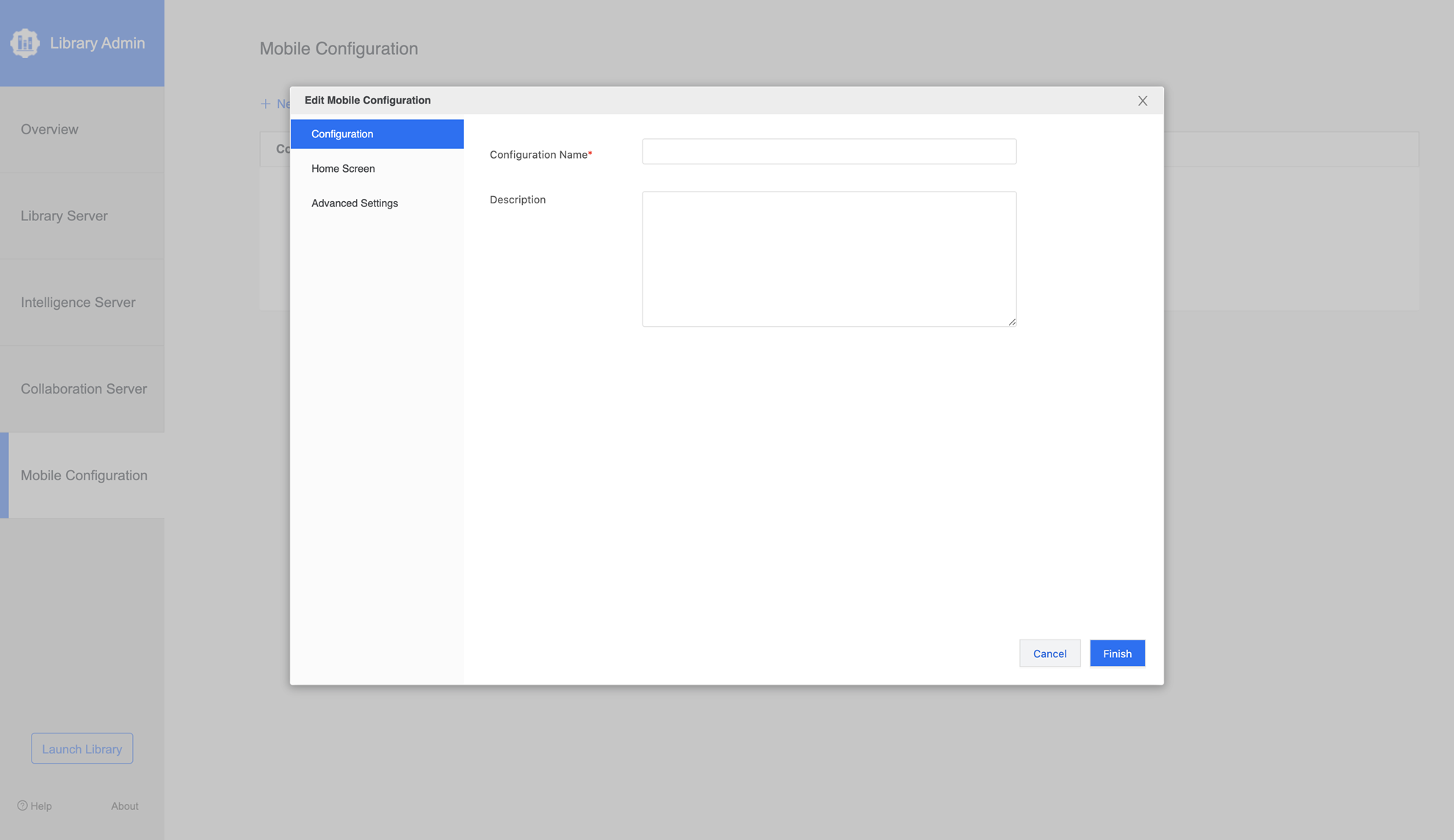Screen dimensions: 1454x840
Task: Click the Help question mark icon
Action: (23, 805)
